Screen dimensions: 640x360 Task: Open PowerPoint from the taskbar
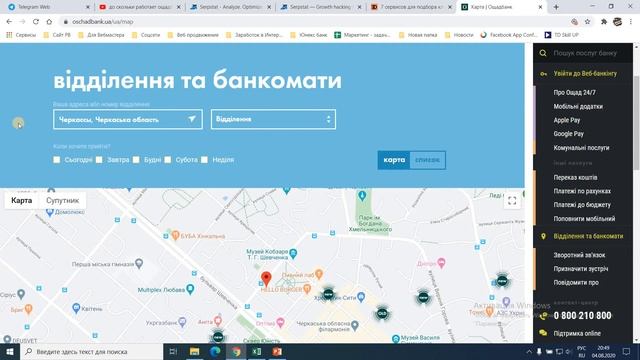[x=278, y=351]
